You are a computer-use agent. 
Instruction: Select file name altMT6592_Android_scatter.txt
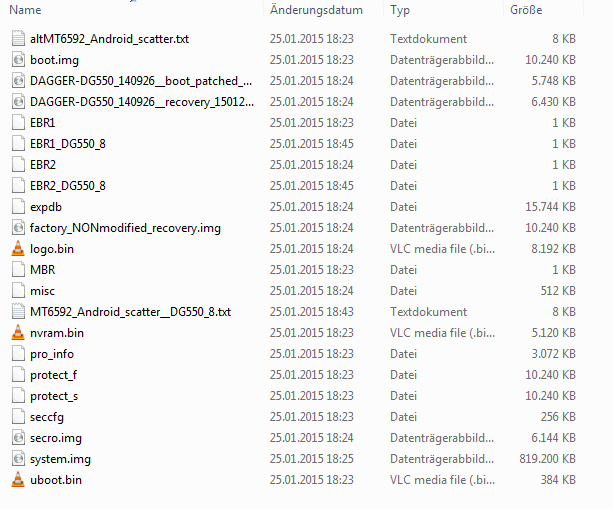[x=109, y=39]
